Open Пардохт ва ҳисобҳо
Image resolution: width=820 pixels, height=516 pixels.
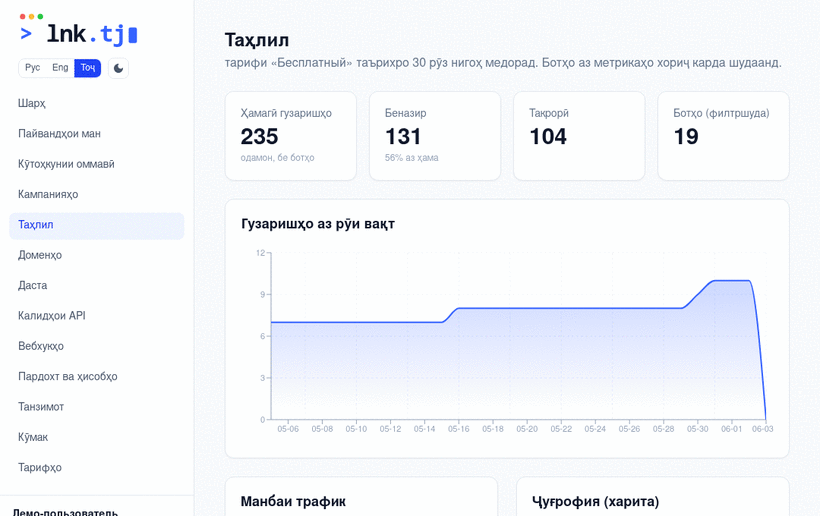97,376
